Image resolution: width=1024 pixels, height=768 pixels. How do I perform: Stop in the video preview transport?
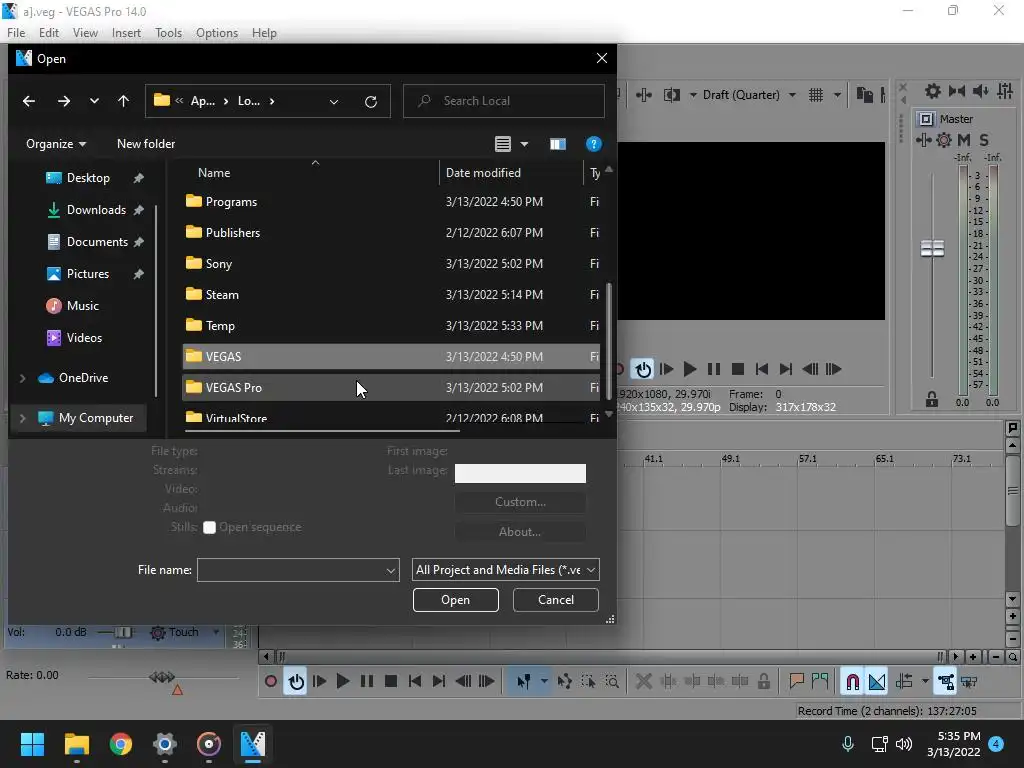click(x=738, y=370)
